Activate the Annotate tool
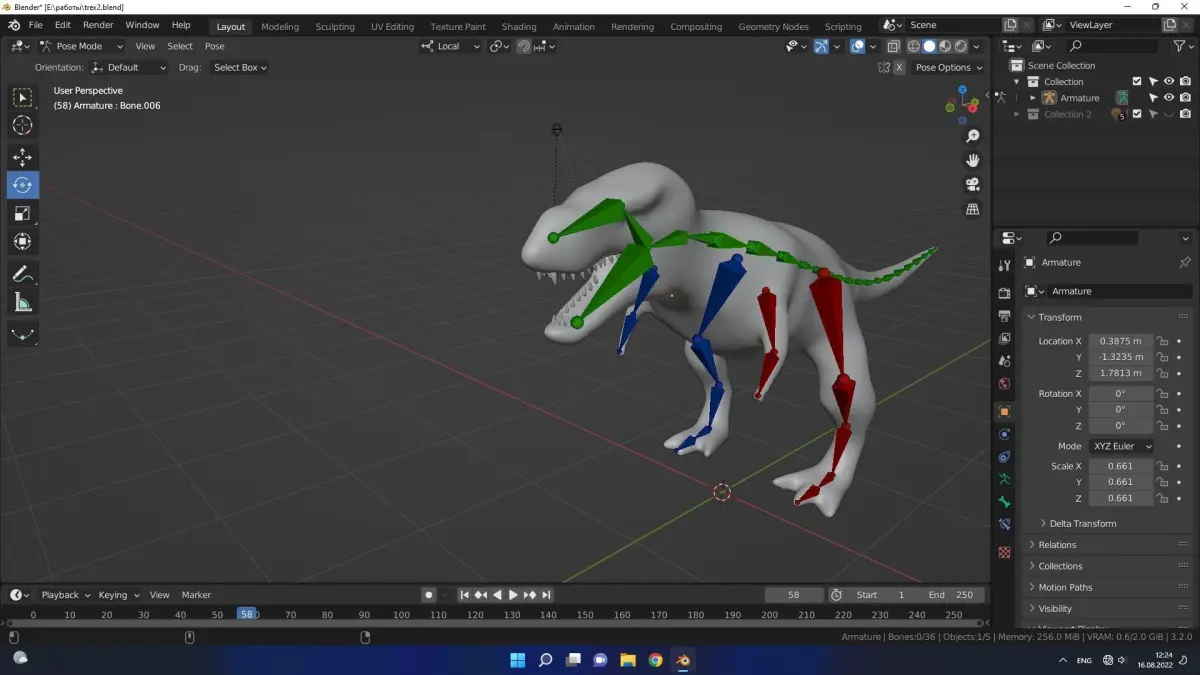 point(22,273)
